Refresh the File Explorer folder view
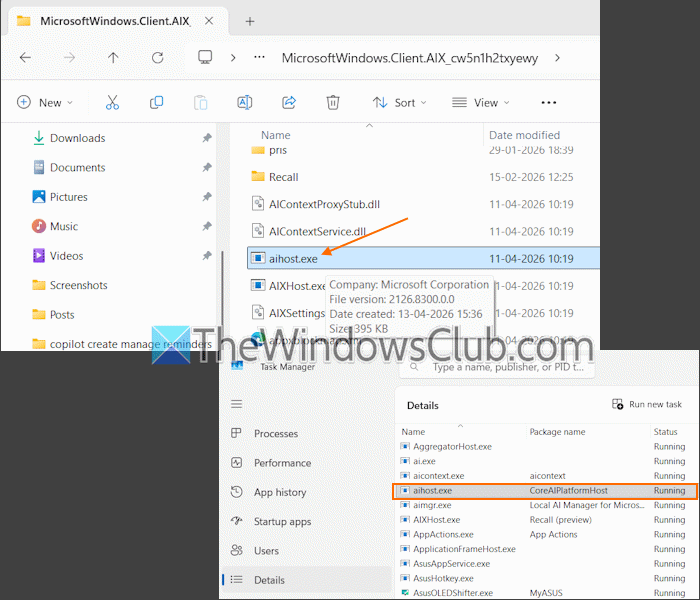This screenshot has height=600, width=700. pos(158,58)
